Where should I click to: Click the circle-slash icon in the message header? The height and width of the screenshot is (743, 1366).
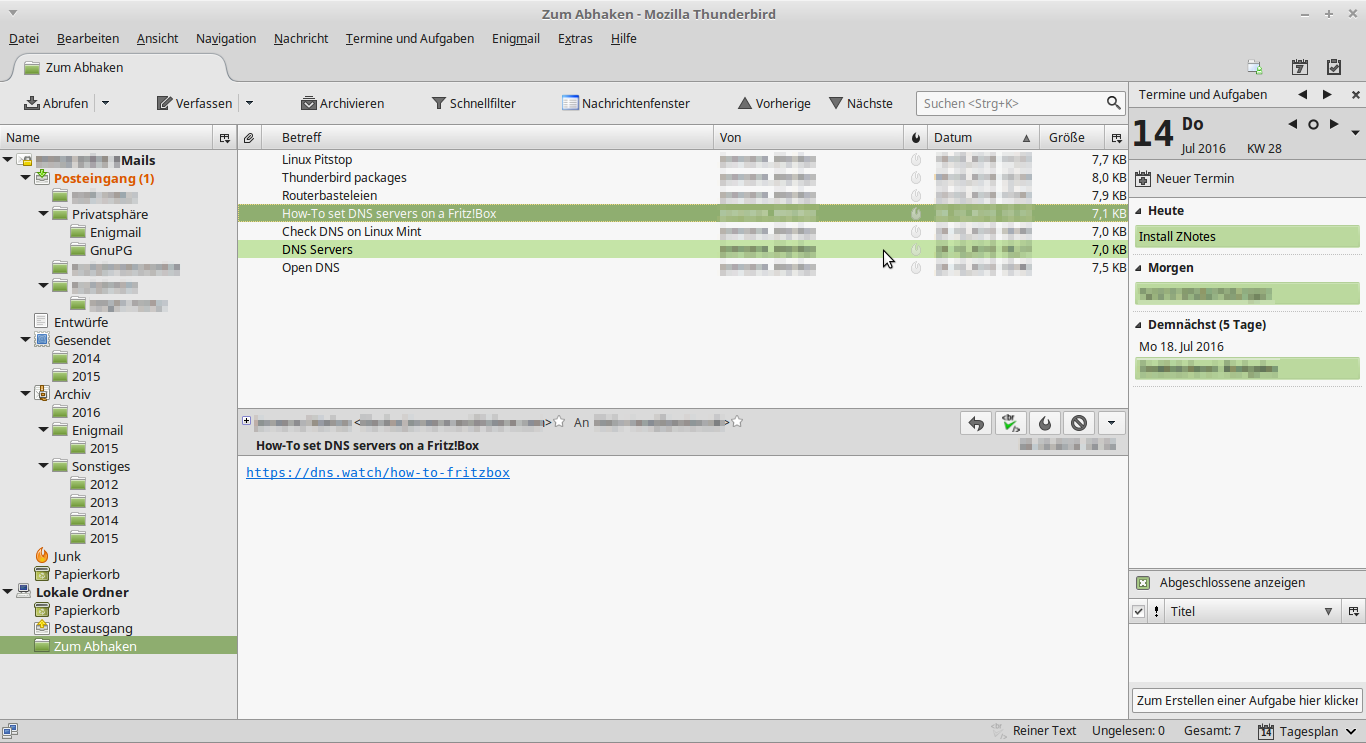(1079, 423)
